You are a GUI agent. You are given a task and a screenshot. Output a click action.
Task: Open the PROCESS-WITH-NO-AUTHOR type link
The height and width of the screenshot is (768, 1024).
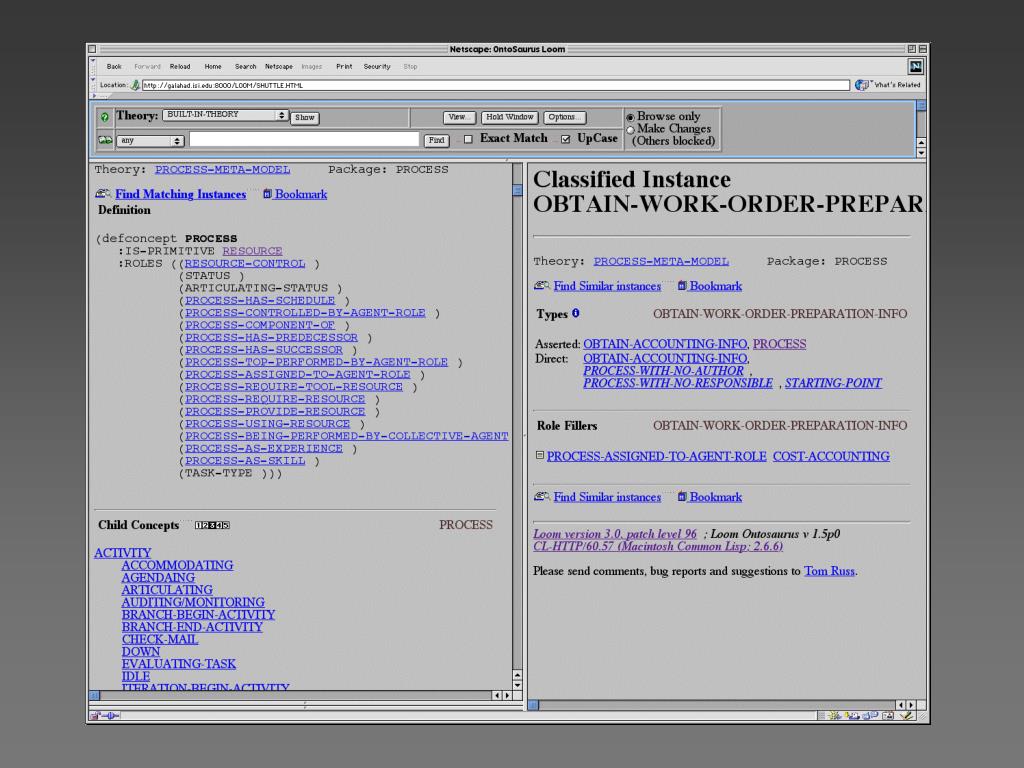tap(663, 371)
